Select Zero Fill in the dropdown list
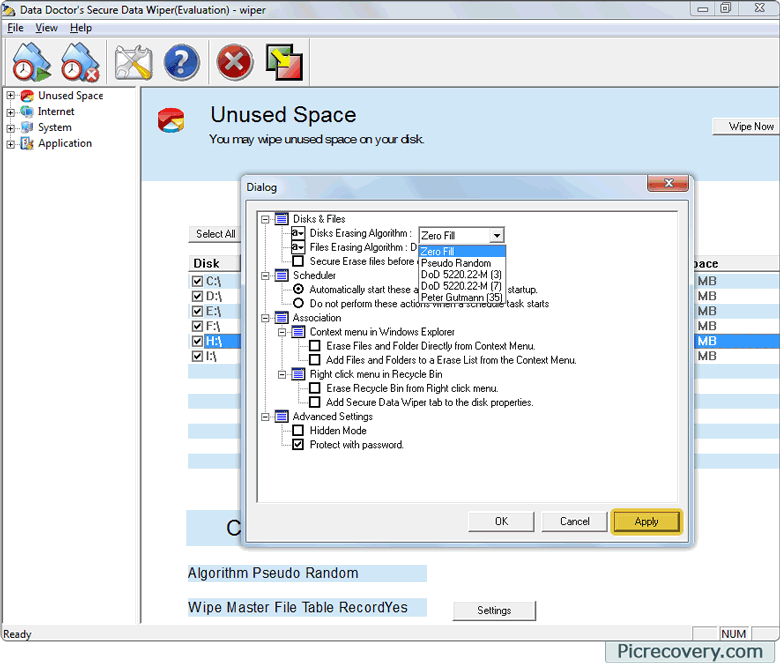Viewport: 780px width, 663px height. tap(462, 251)
